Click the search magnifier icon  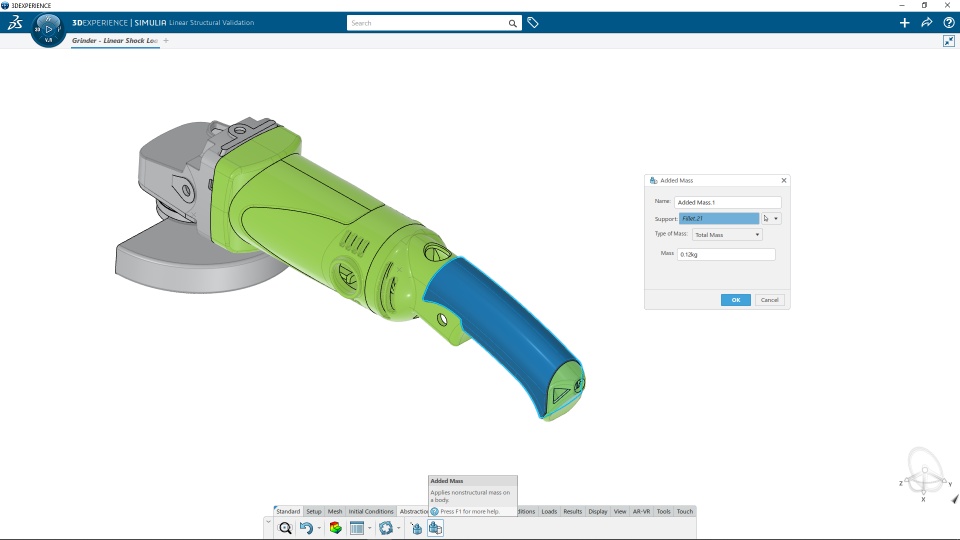[512, 23]
